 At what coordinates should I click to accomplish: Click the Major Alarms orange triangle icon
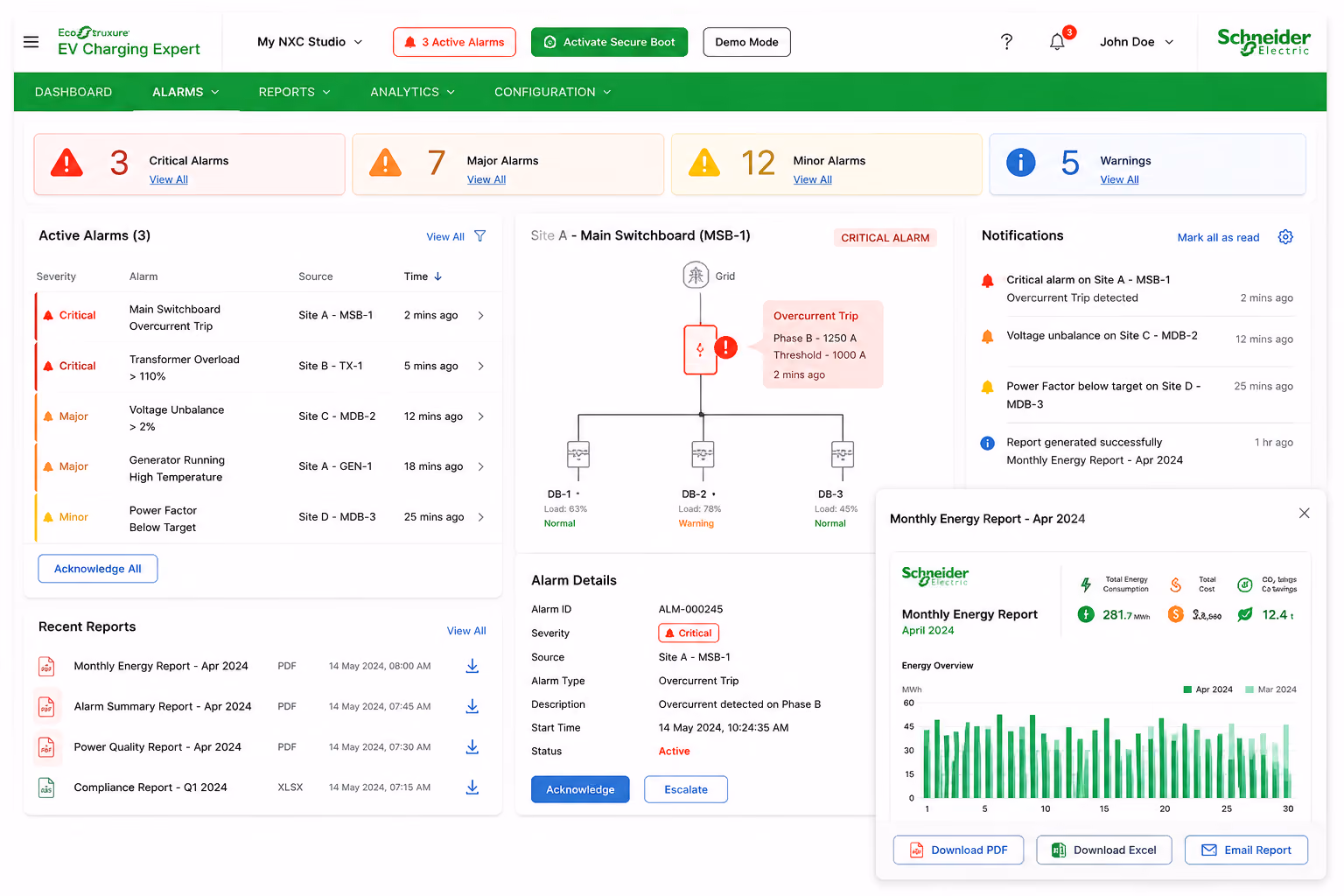(385, 163)
